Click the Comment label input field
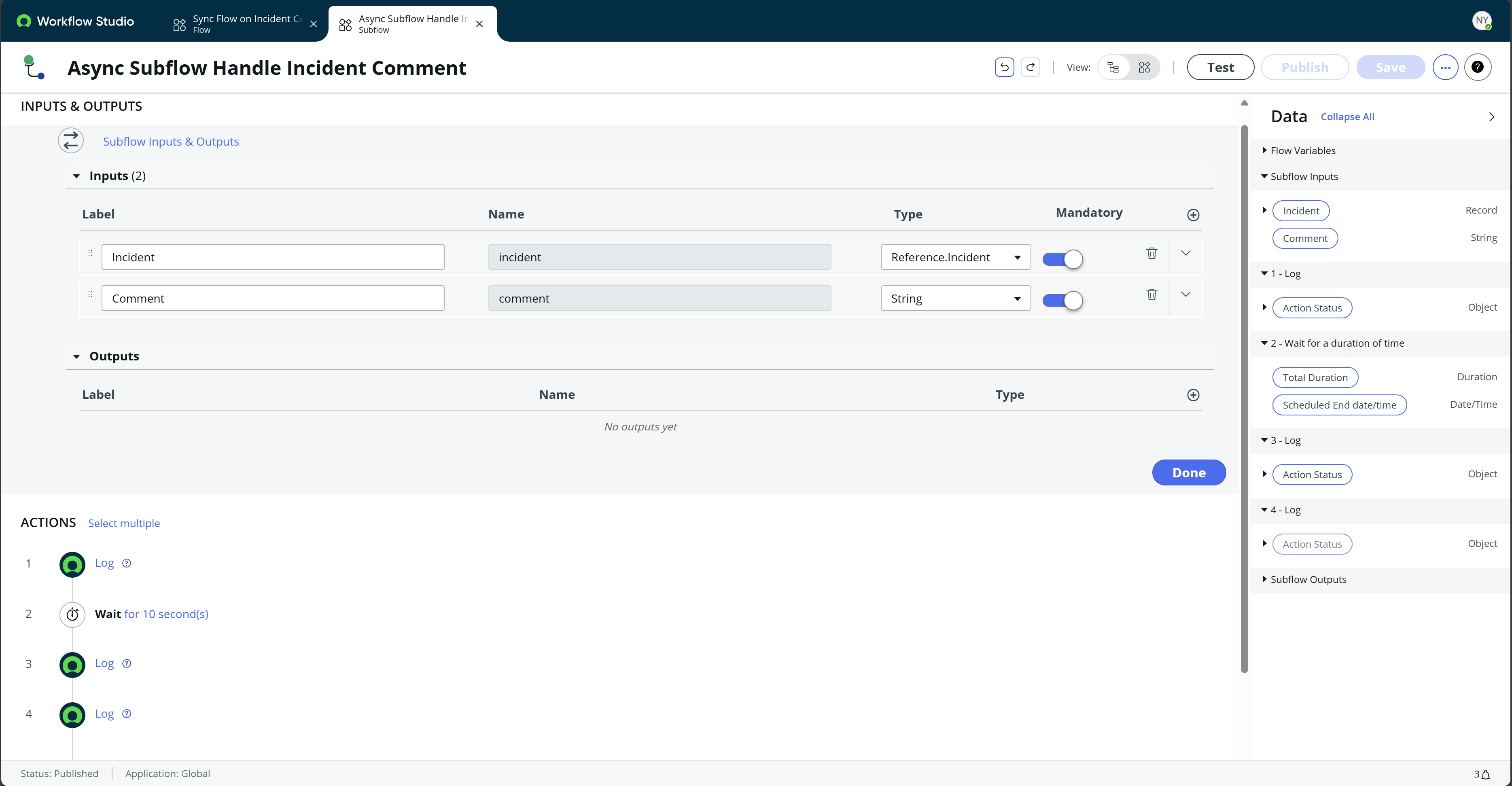The image size is (1512, 786). coord(272,299)
